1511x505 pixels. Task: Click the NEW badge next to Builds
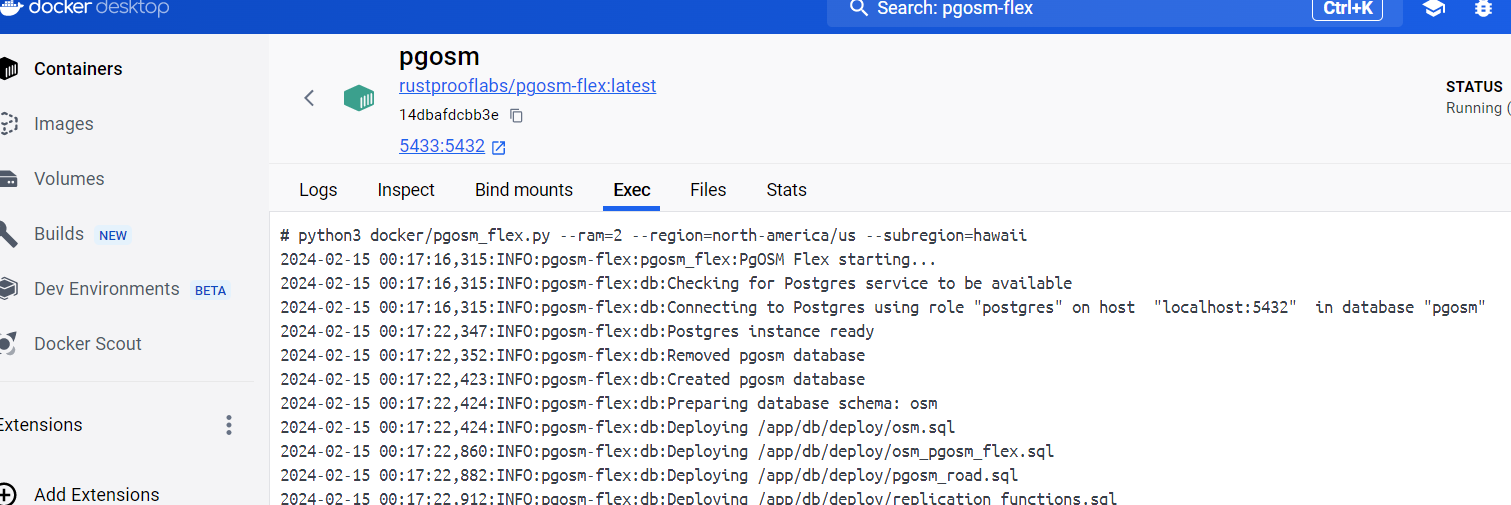point(113,236)
